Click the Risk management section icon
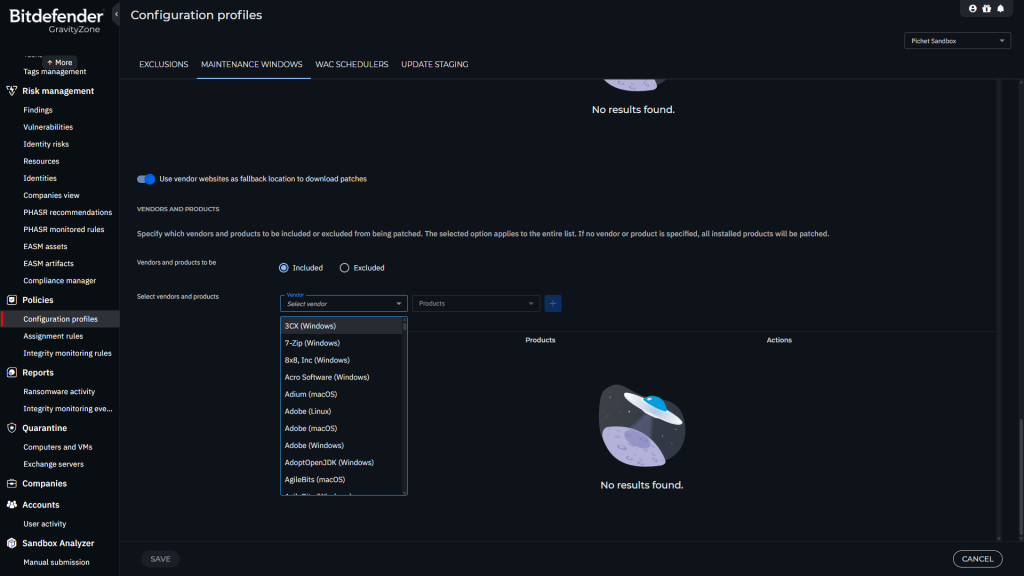 [x=12, y=91]
